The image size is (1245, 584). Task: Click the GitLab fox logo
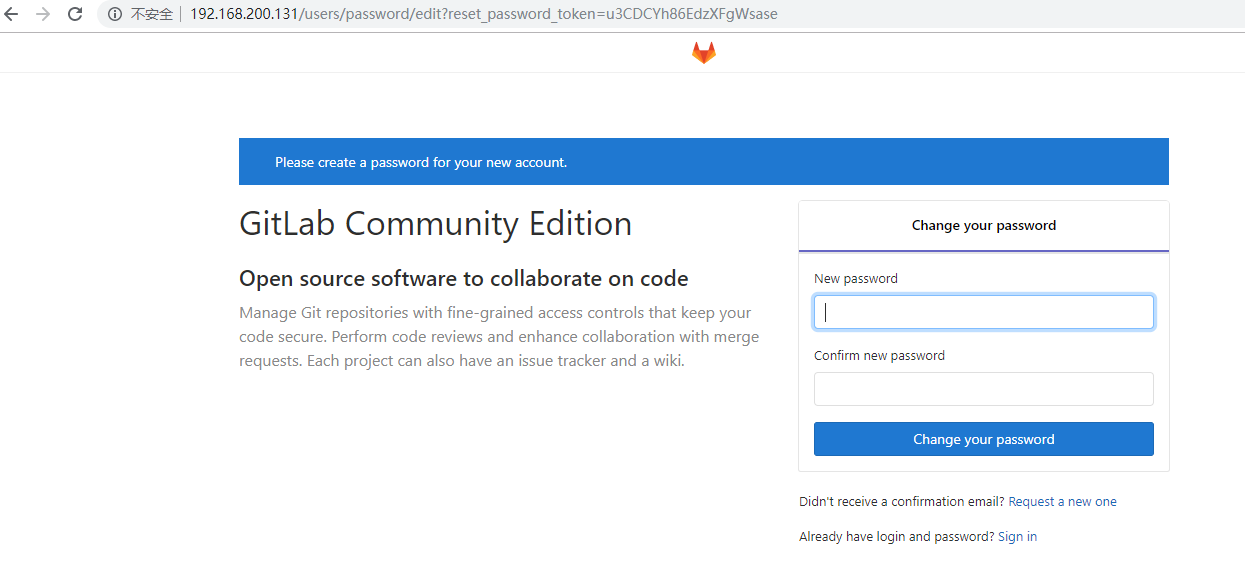point(704,53)
